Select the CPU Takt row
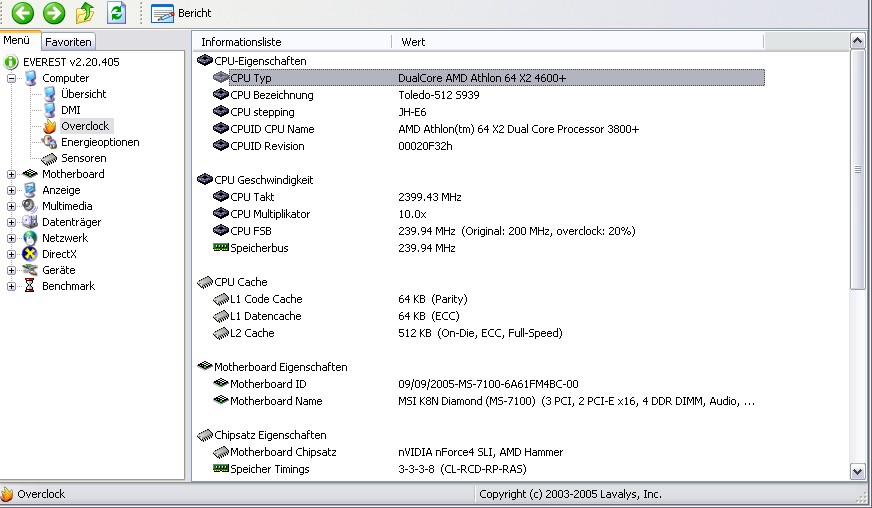 488,197
